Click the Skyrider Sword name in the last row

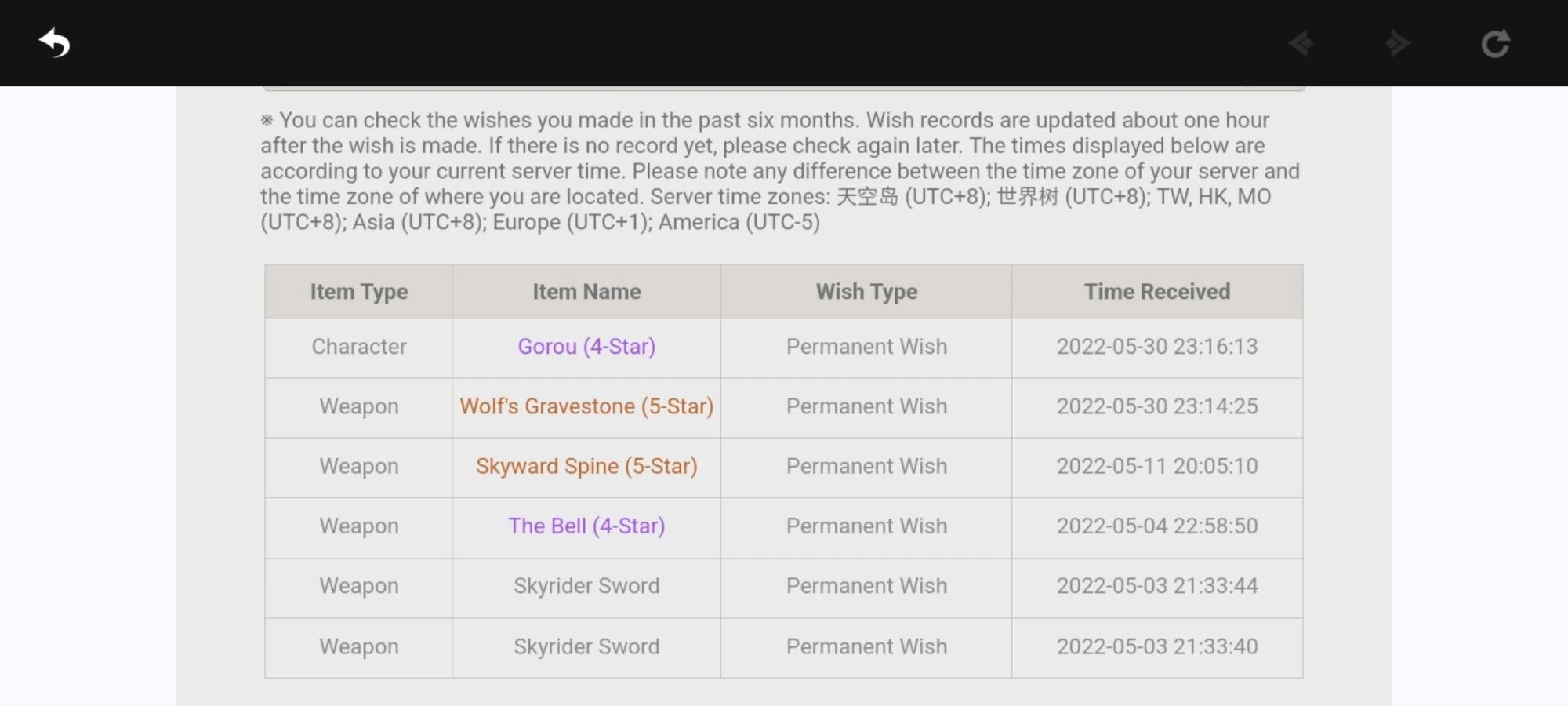[586, 646]
